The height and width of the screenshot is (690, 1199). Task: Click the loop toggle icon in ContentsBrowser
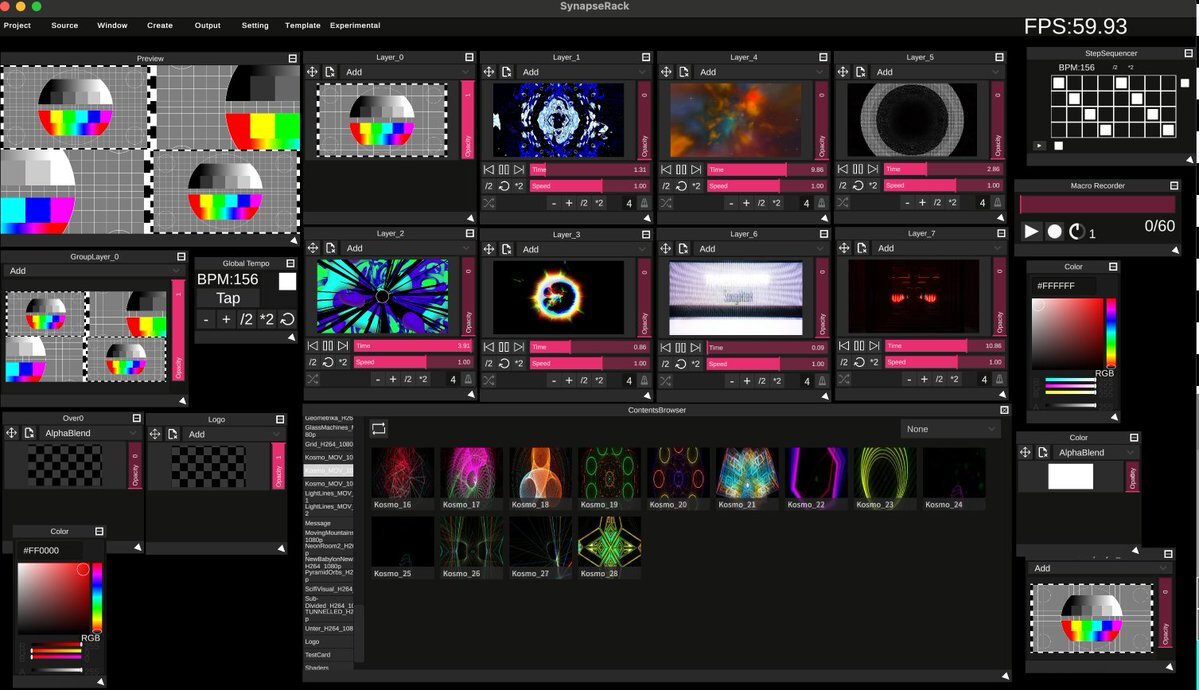coord(379,428)
